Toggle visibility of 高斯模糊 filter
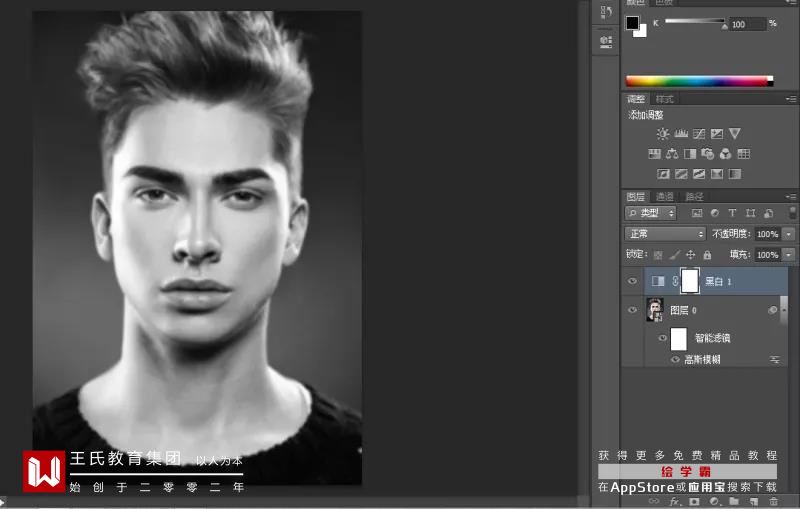The image size is (800, 509). (675, 360)
